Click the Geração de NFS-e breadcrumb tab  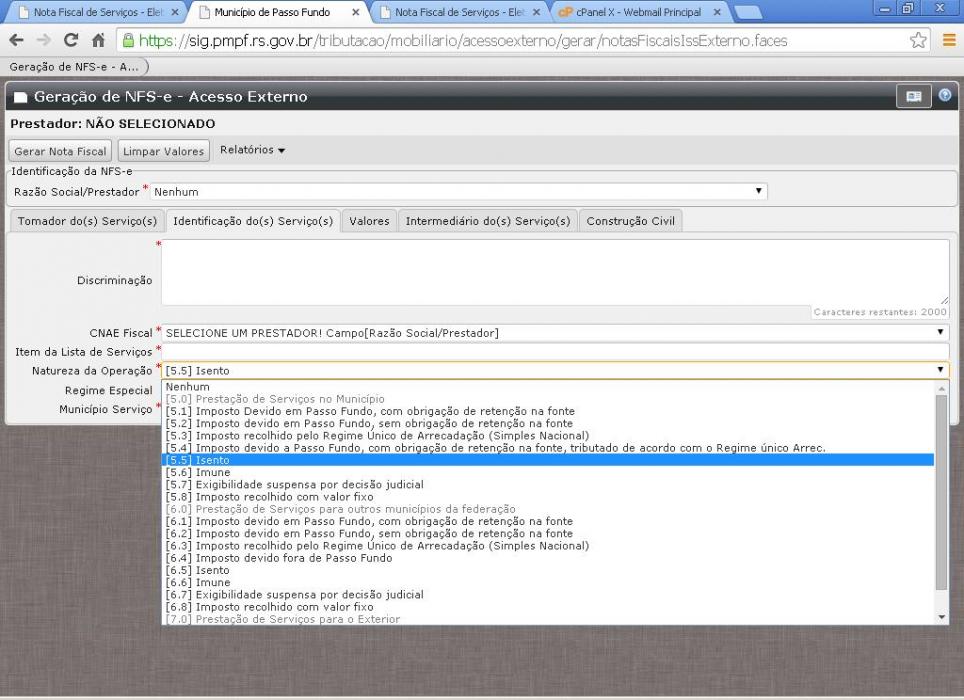click(x=76, y=66)
